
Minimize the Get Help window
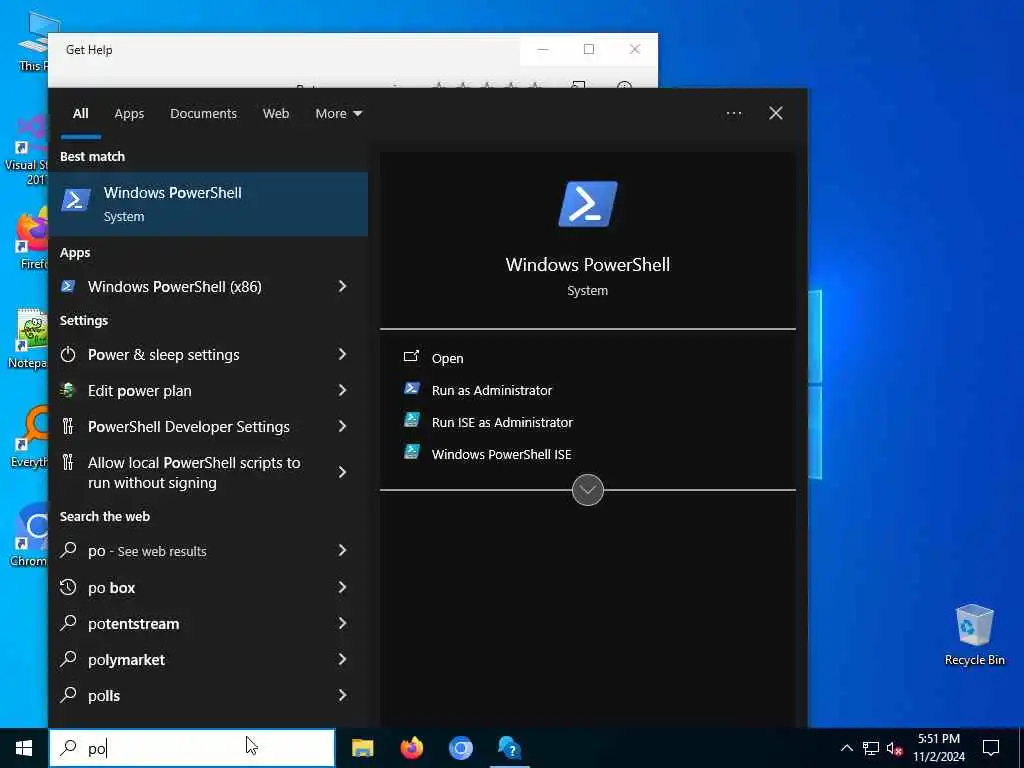pos(543,49)
